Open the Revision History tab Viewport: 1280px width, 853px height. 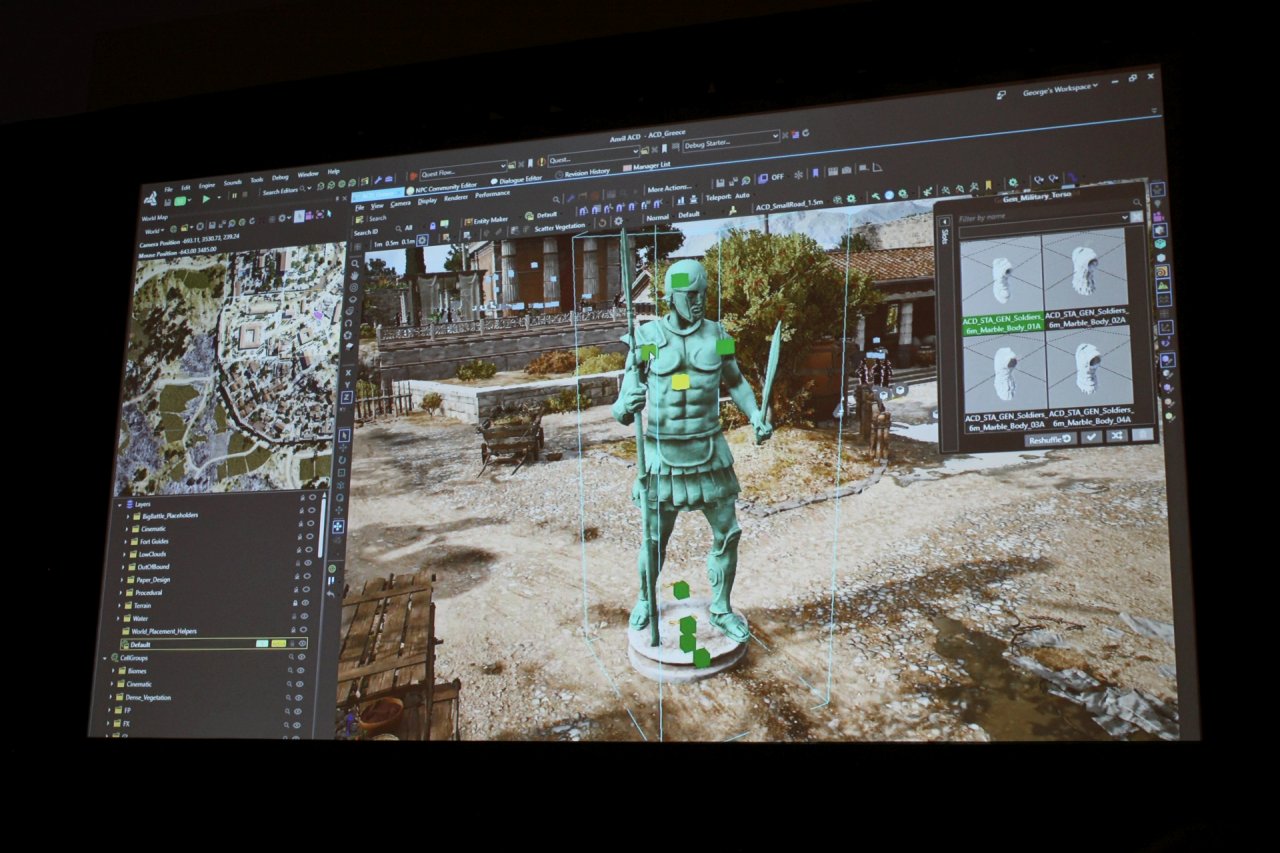click(583, 173)
